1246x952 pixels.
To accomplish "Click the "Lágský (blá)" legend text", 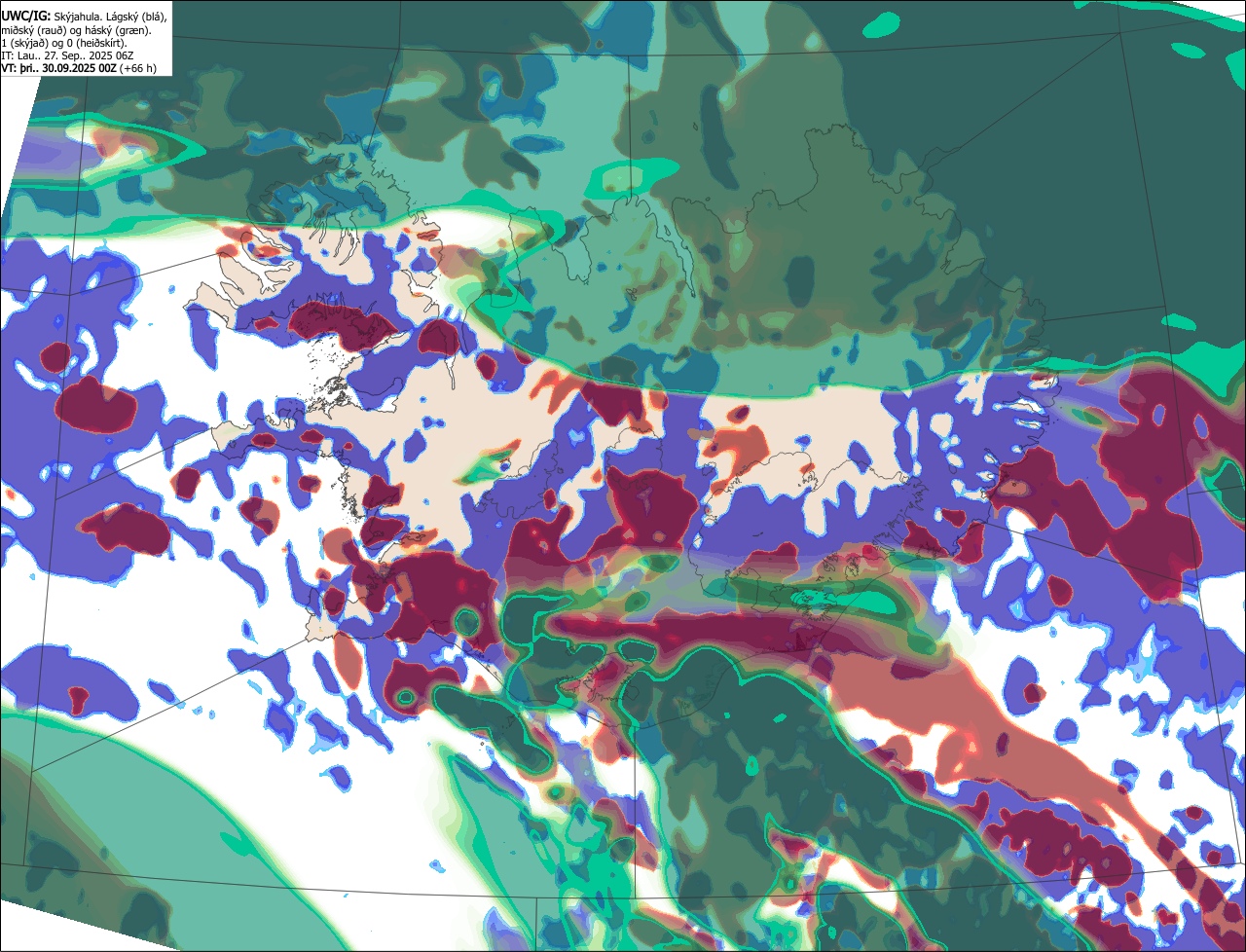I will point(135,17).
